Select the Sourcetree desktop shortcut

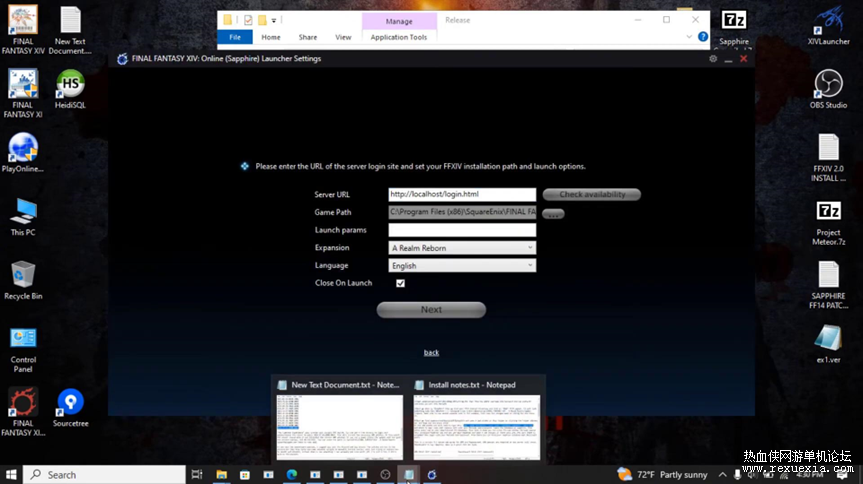70,407
